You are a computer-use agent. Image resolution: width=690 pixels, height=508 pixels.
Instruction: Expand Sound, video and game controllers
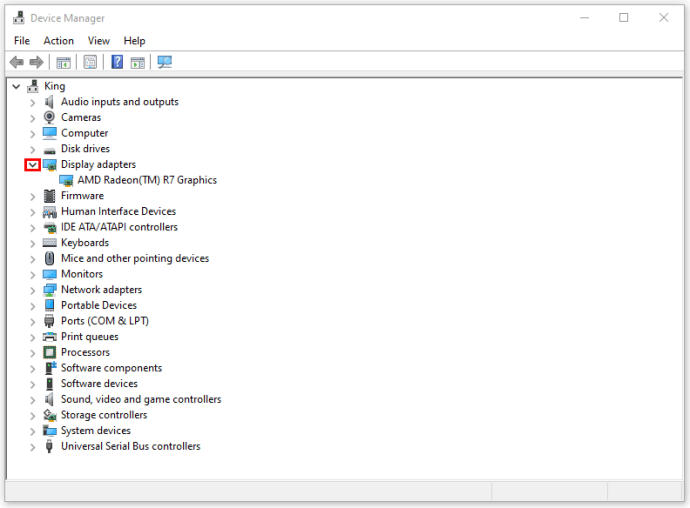33,401
